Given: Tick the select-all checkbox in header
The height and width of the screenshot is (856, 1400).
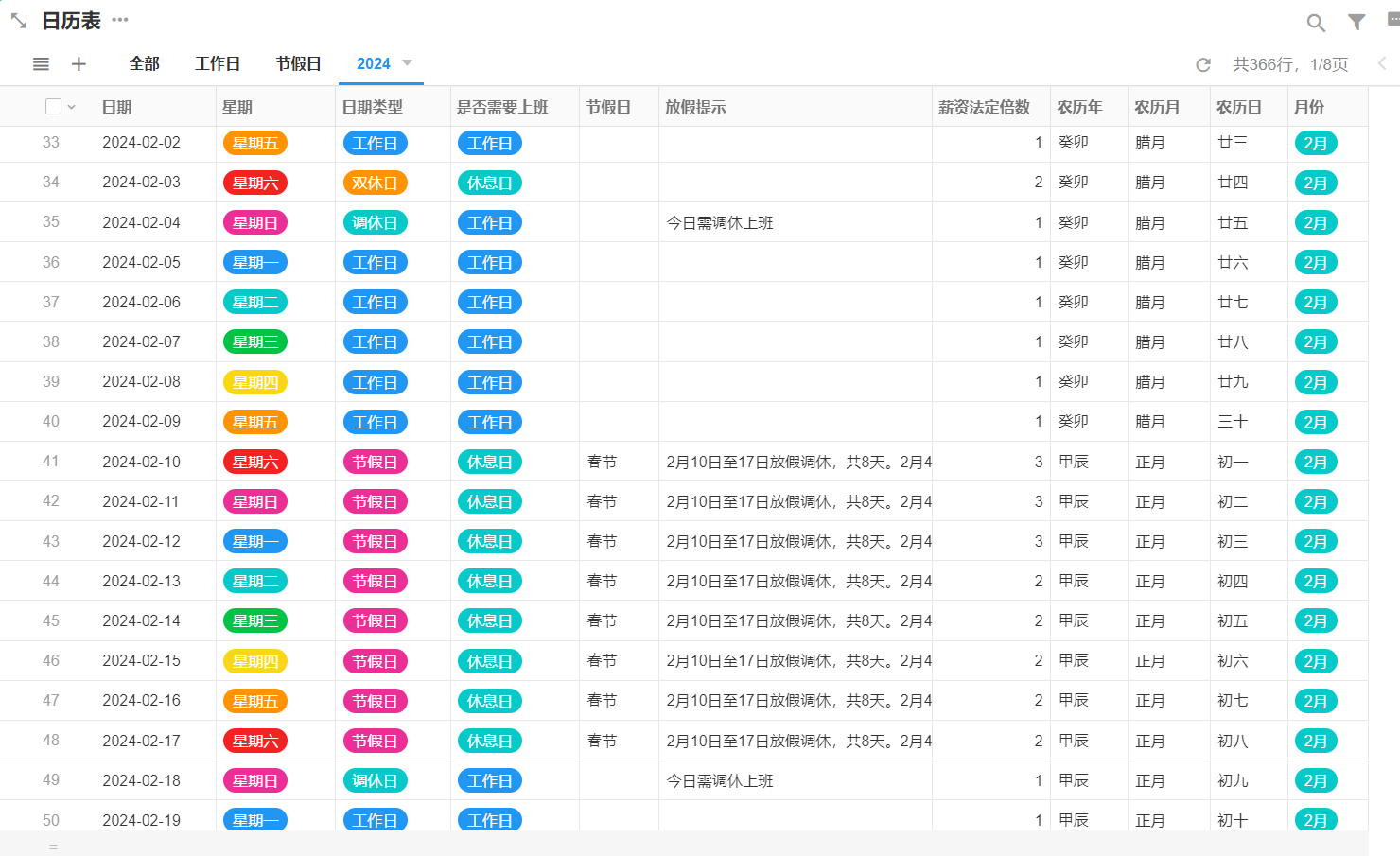Looking at the screenshot, I should [x=54, y=107].
